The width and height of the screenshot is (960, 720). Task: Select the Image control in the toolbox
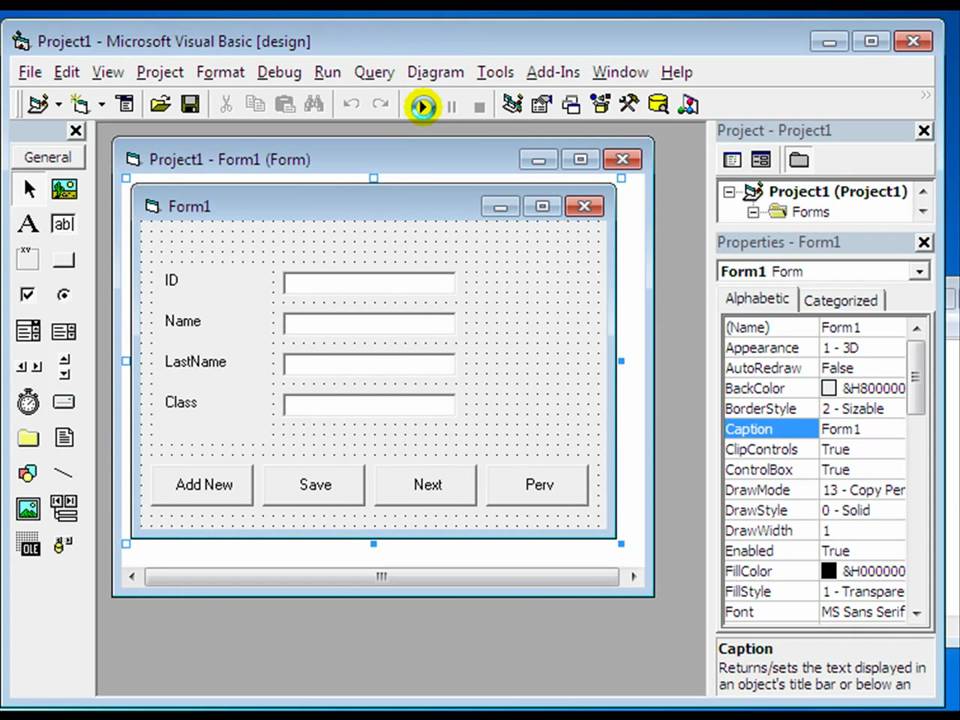tap(28, 509)
